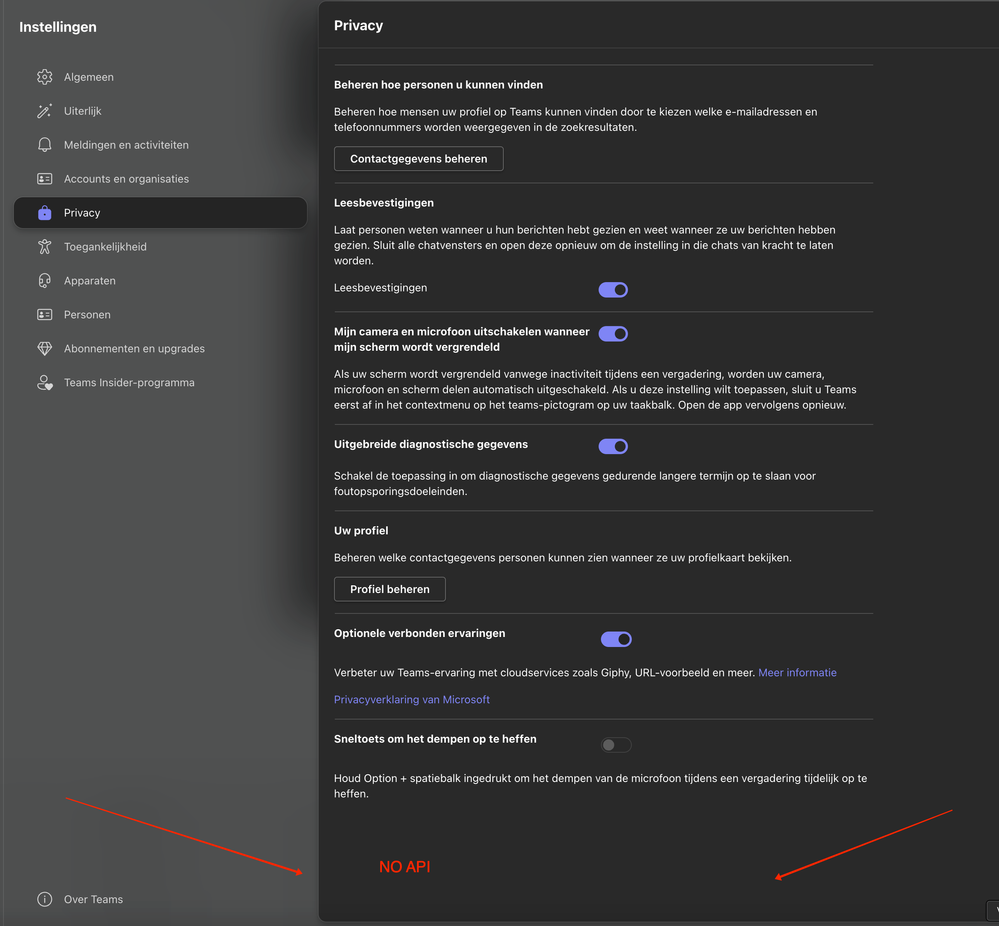Disable Uitgebreide diagnostische gegevens toggle
The height and width of the screenshot is (926, 999).
pyautogui.click(x=613, y=446)
